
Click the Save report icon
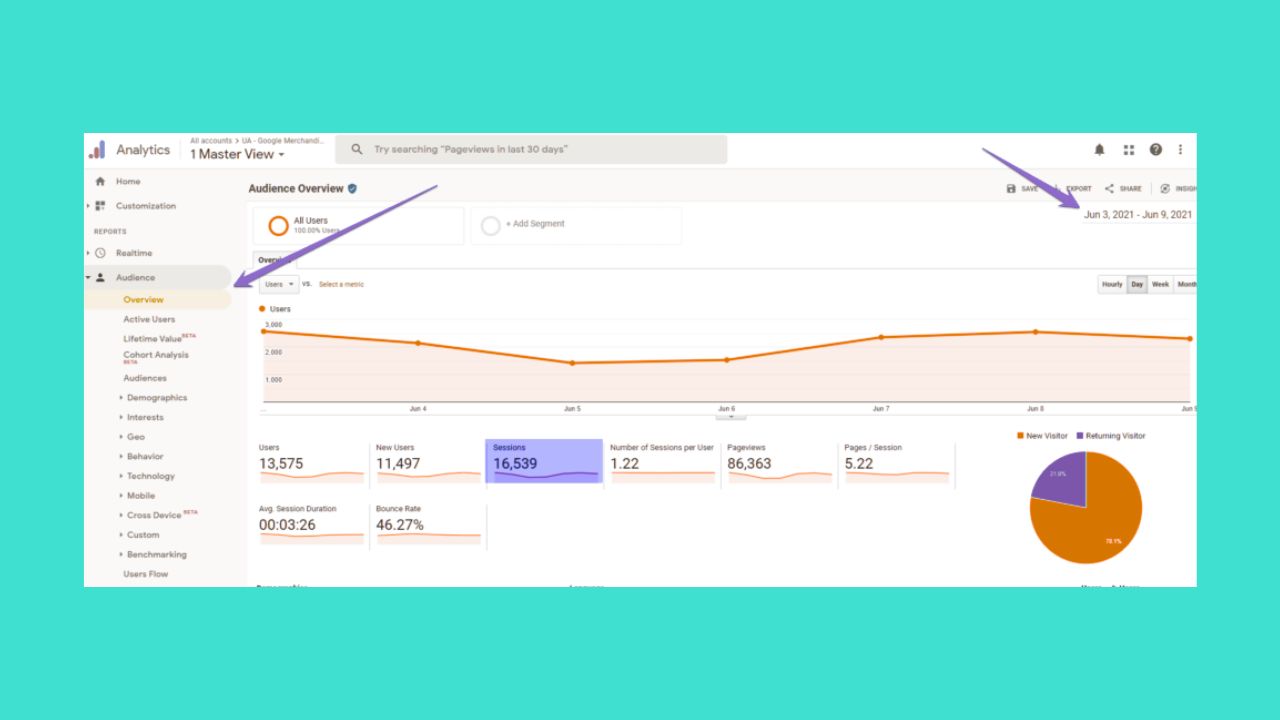[x=1011, y=188]
